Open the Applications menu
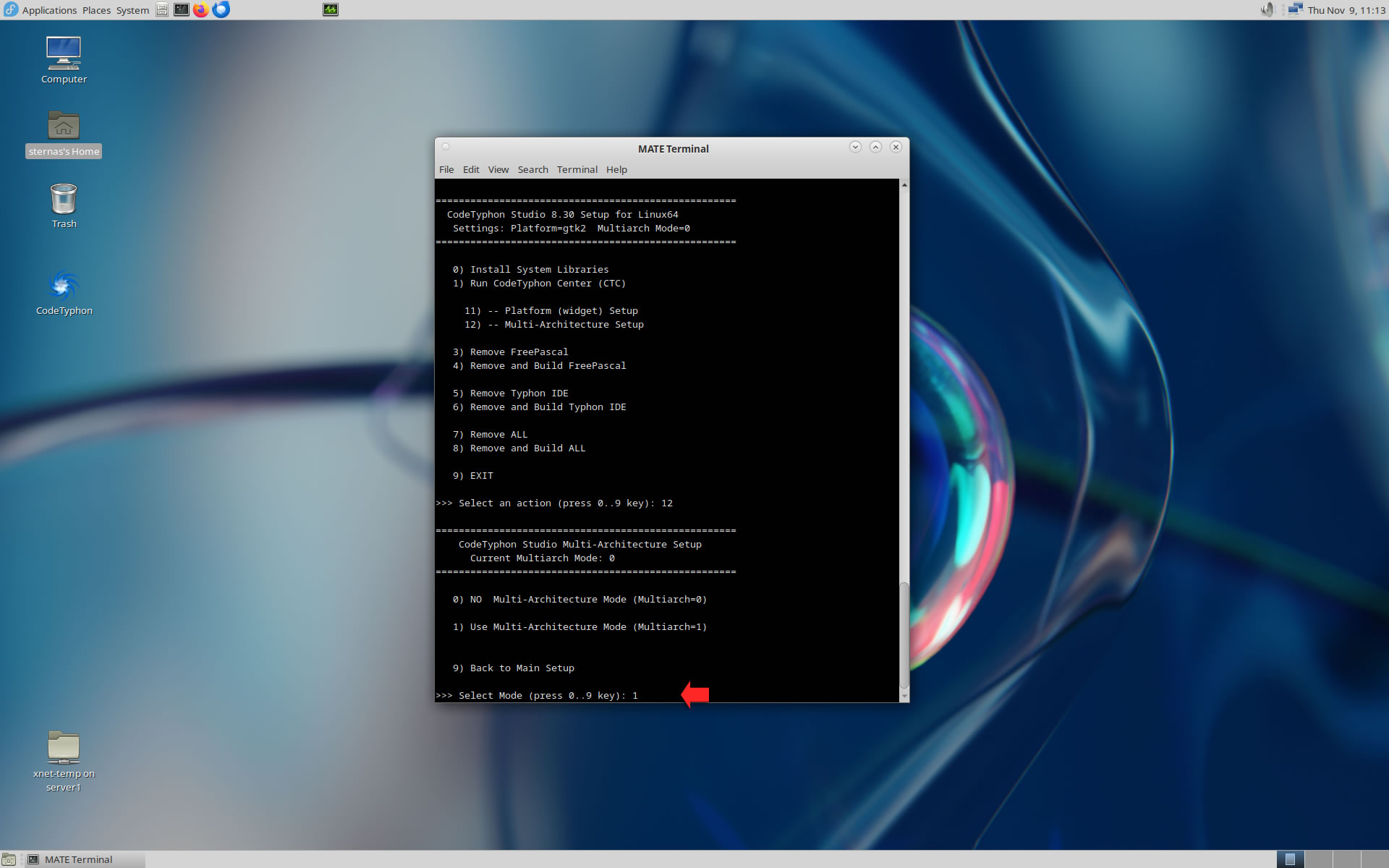The image size is (1389, 868). (x=49, y=10)
